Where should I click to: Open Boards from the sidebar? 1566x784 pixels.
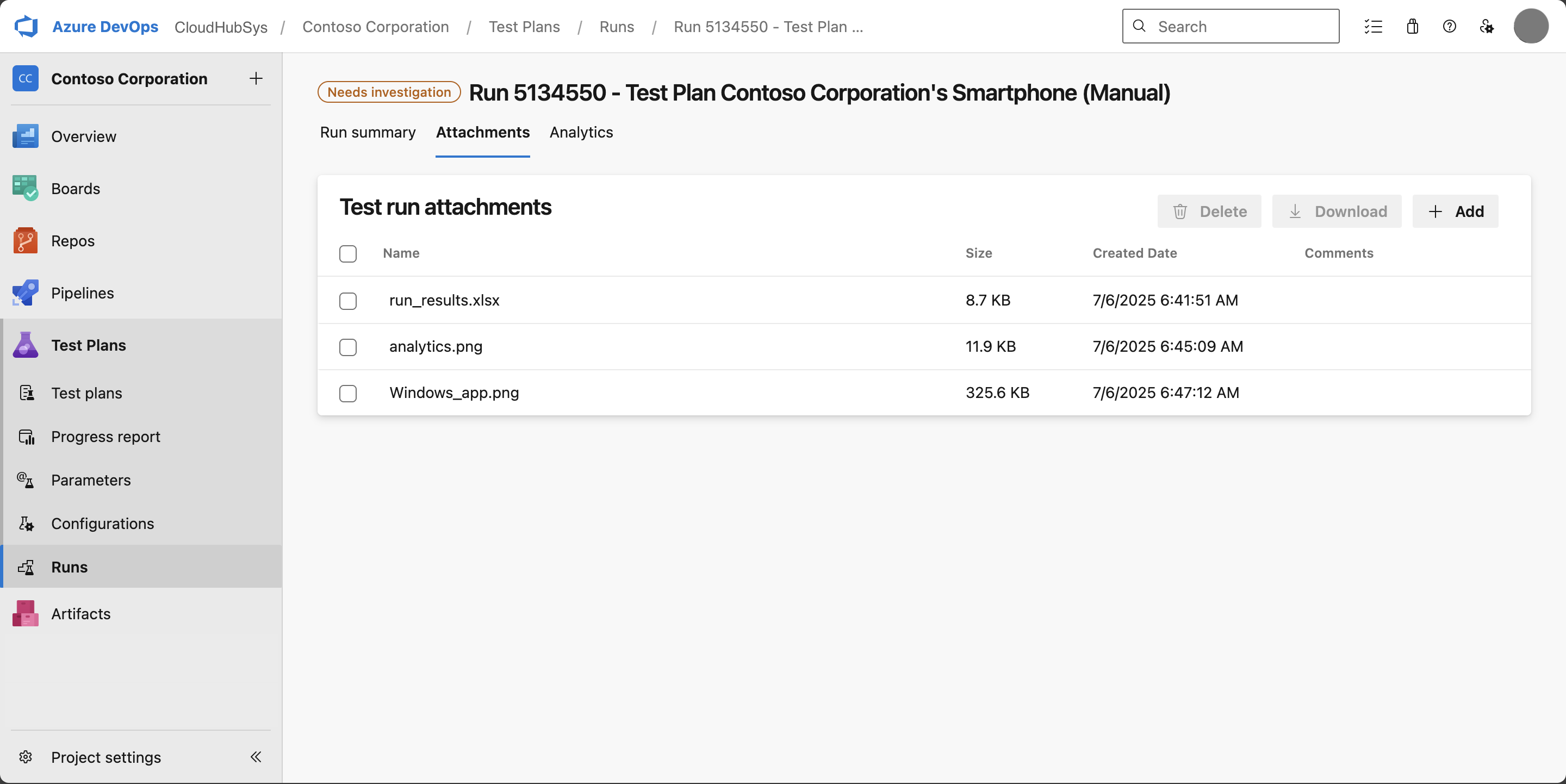pos(75,189)
